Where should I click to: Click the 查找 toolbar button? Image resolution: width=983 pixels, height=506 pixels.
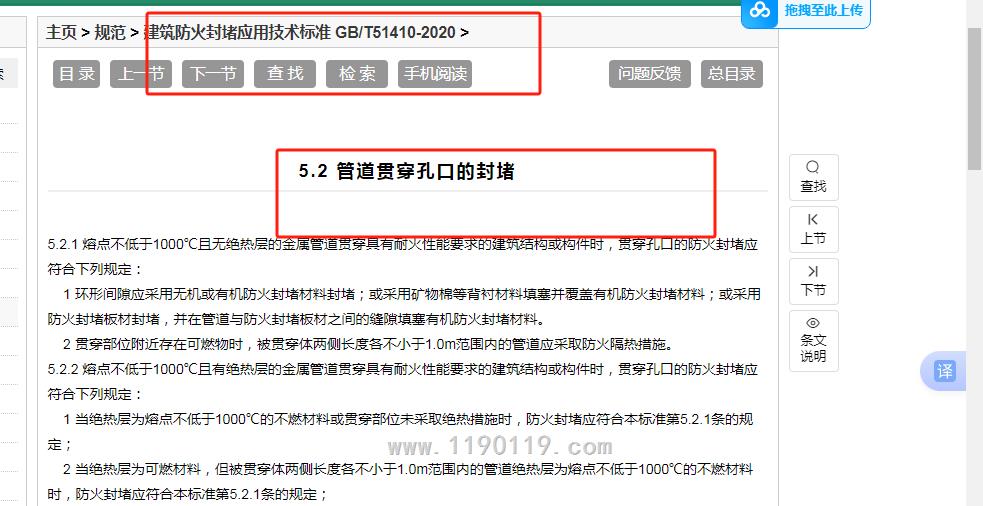point(285,74)
